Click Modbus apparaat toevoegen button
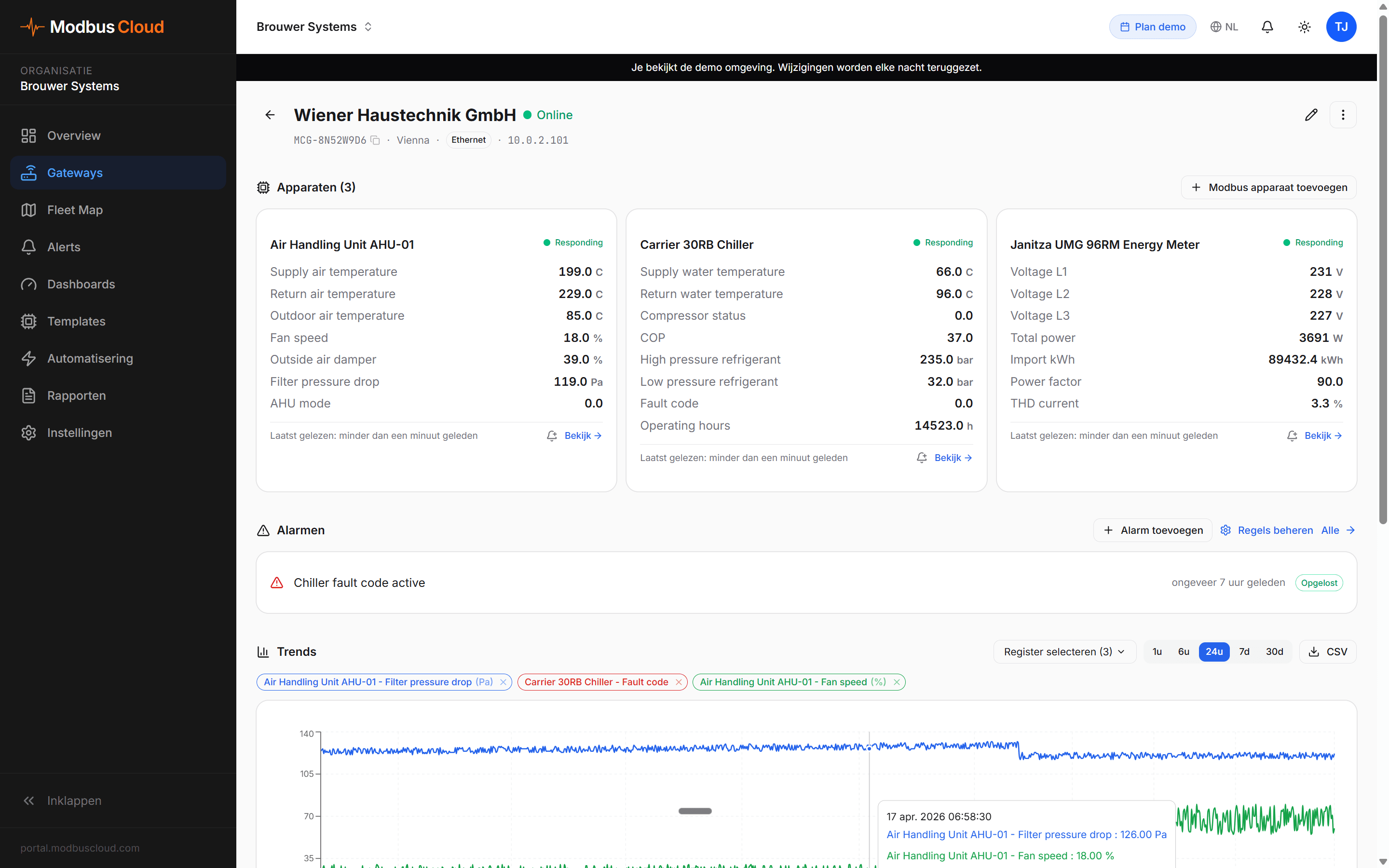The image size is (1389, 868). pyautogui.click(x=1268, y=188)
